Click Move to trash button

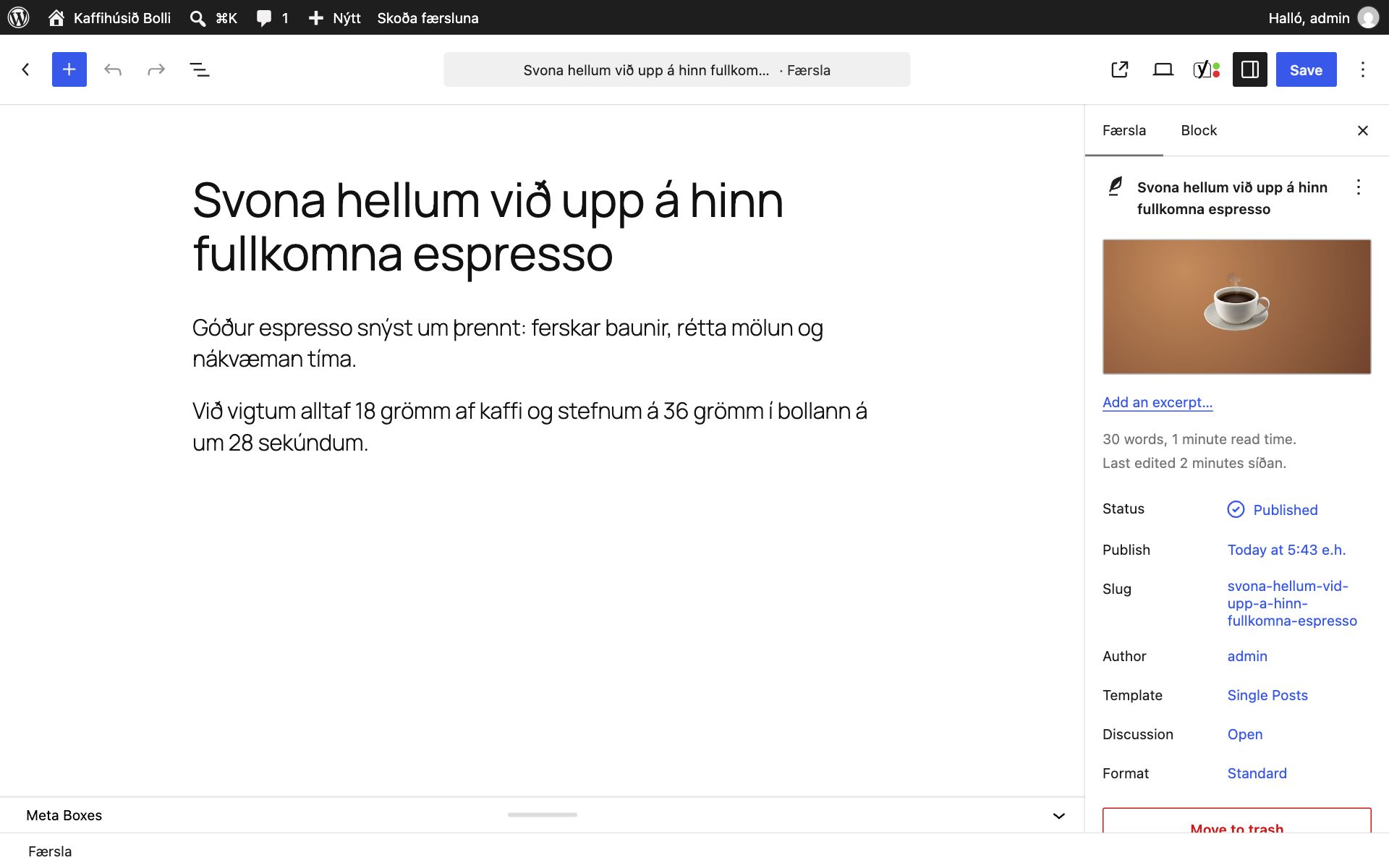point(1236,820)
